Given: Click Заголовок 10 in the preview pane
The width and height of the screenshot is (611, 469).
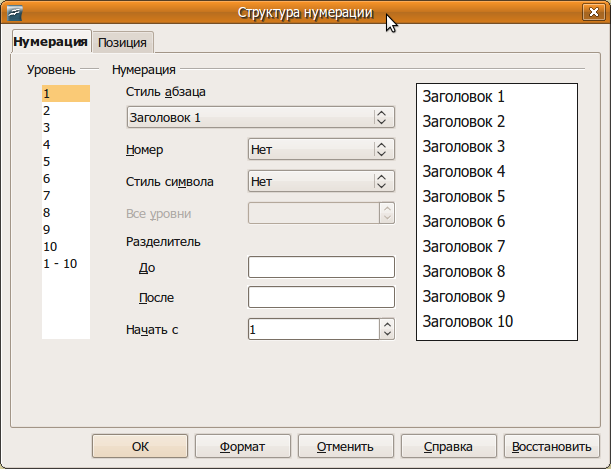Looking at the screenshot, I should 468,322.
